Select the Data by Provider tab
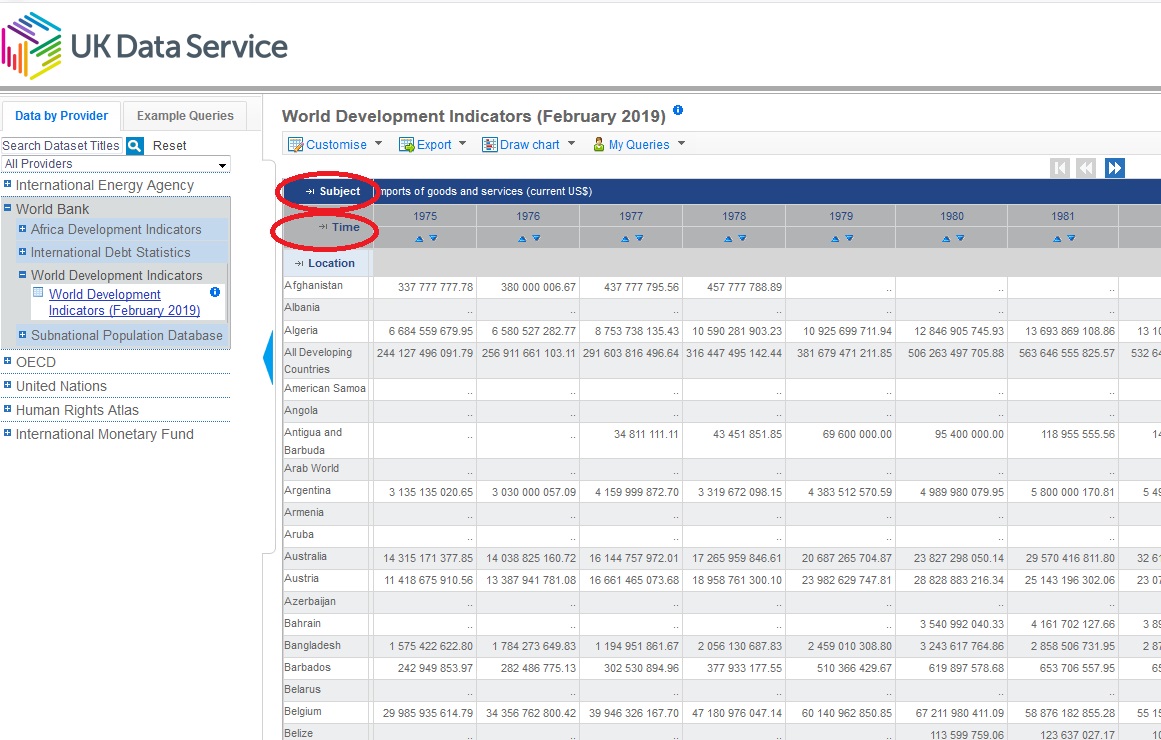This screenshot has width=1161, height=740. tap(61, 115)
